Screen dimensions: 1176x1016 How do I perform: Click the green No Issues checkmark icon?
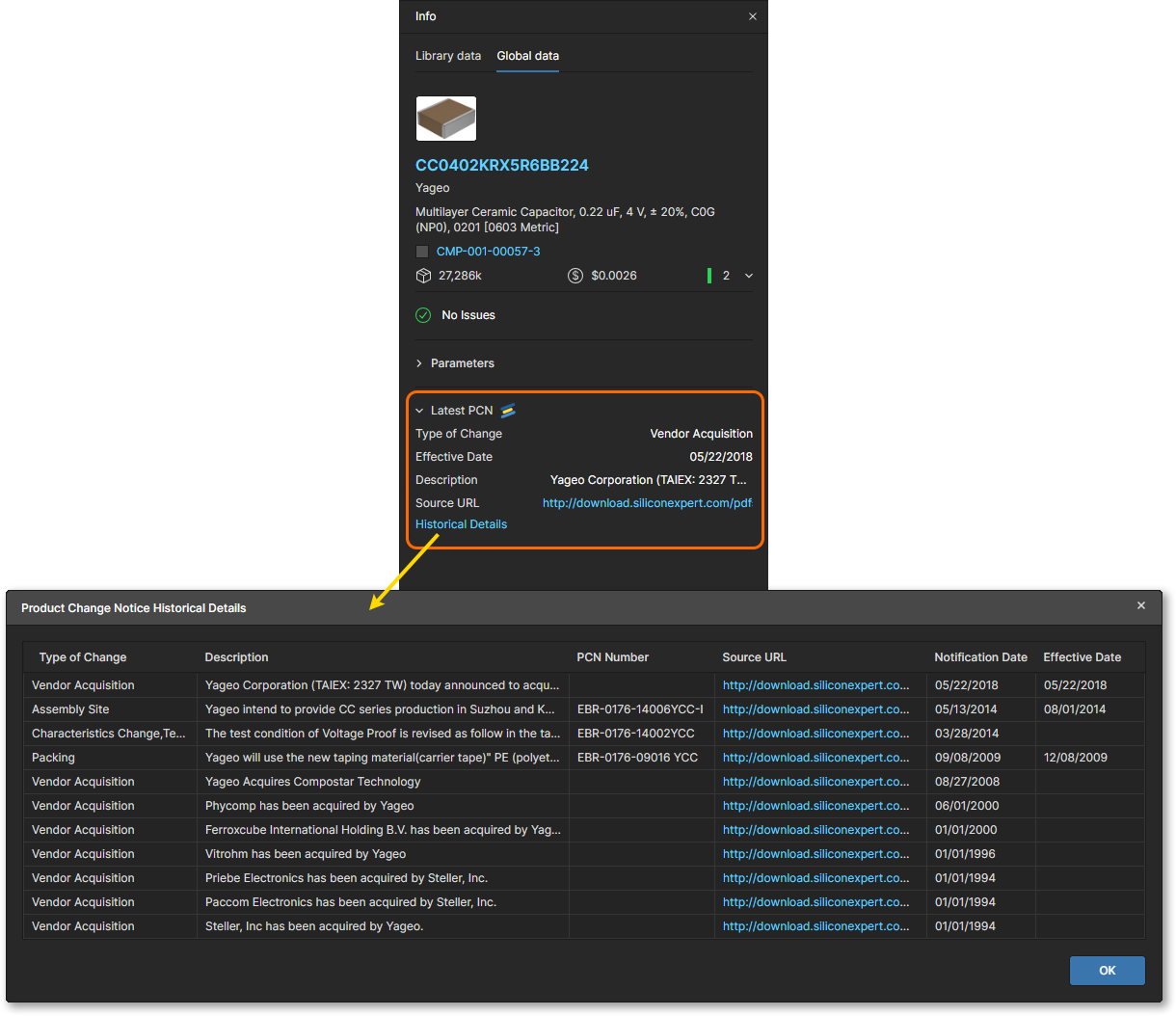pos(423,315)
